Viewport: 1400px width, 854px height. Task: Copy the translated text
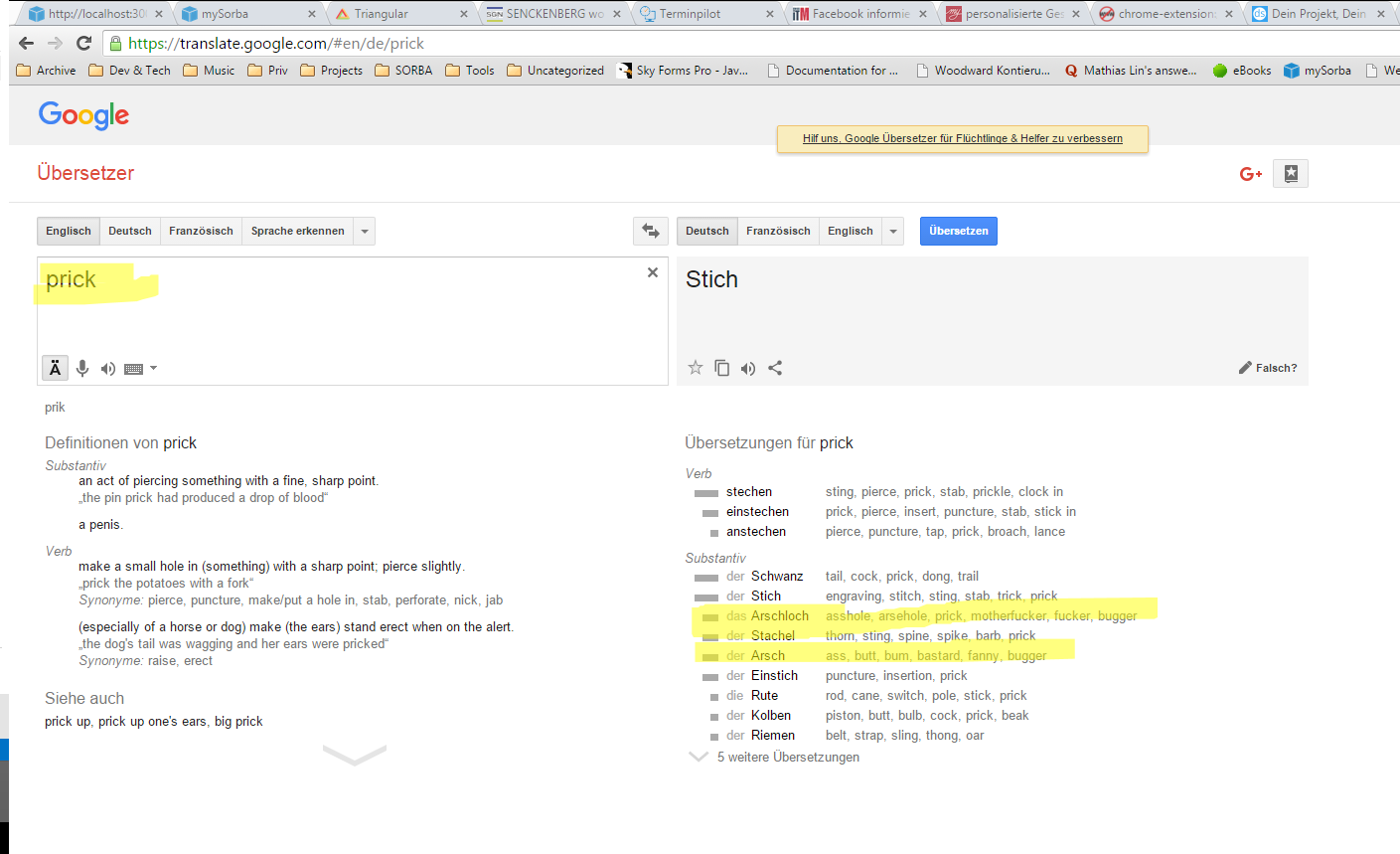[x=722, y=368]
